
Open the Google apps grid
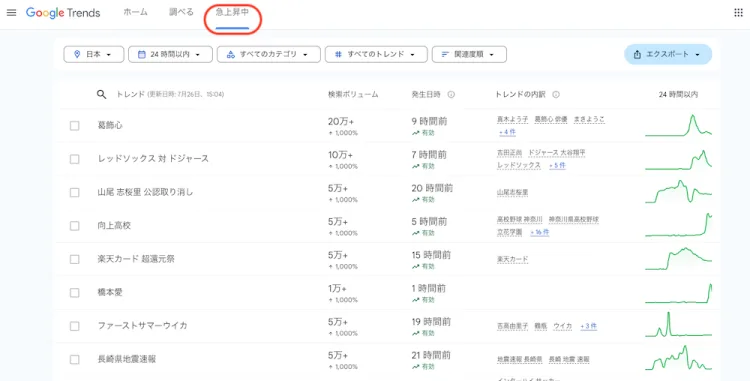[738, 13]
